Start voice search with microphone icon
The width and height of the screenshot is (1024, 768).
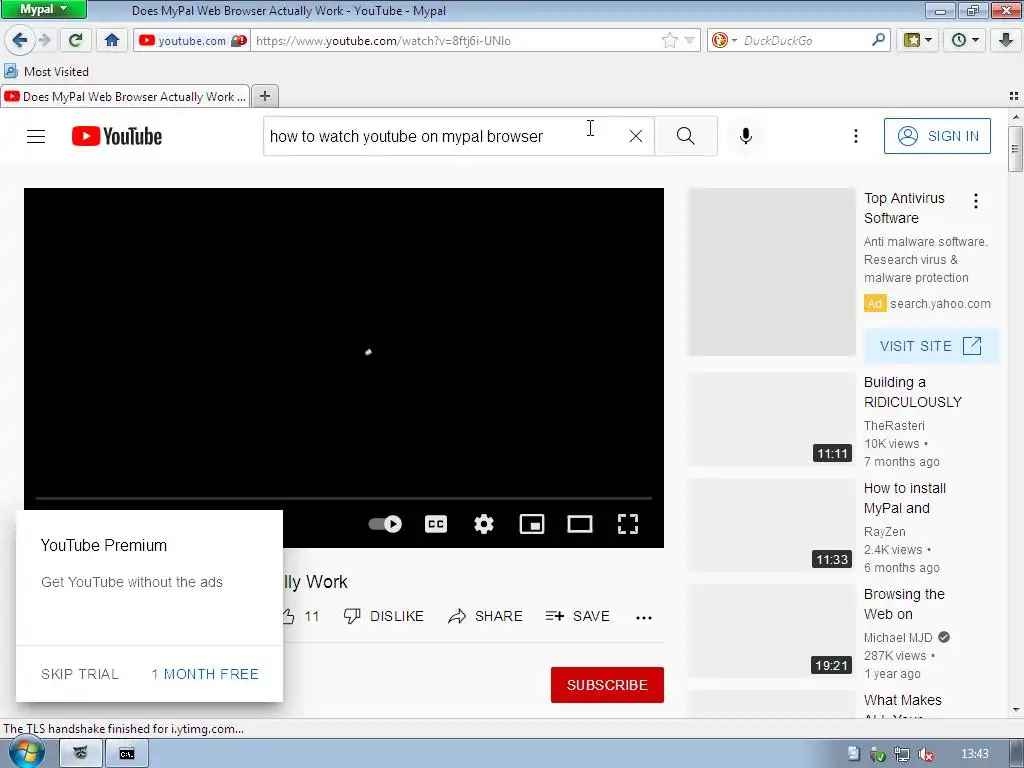746,136
